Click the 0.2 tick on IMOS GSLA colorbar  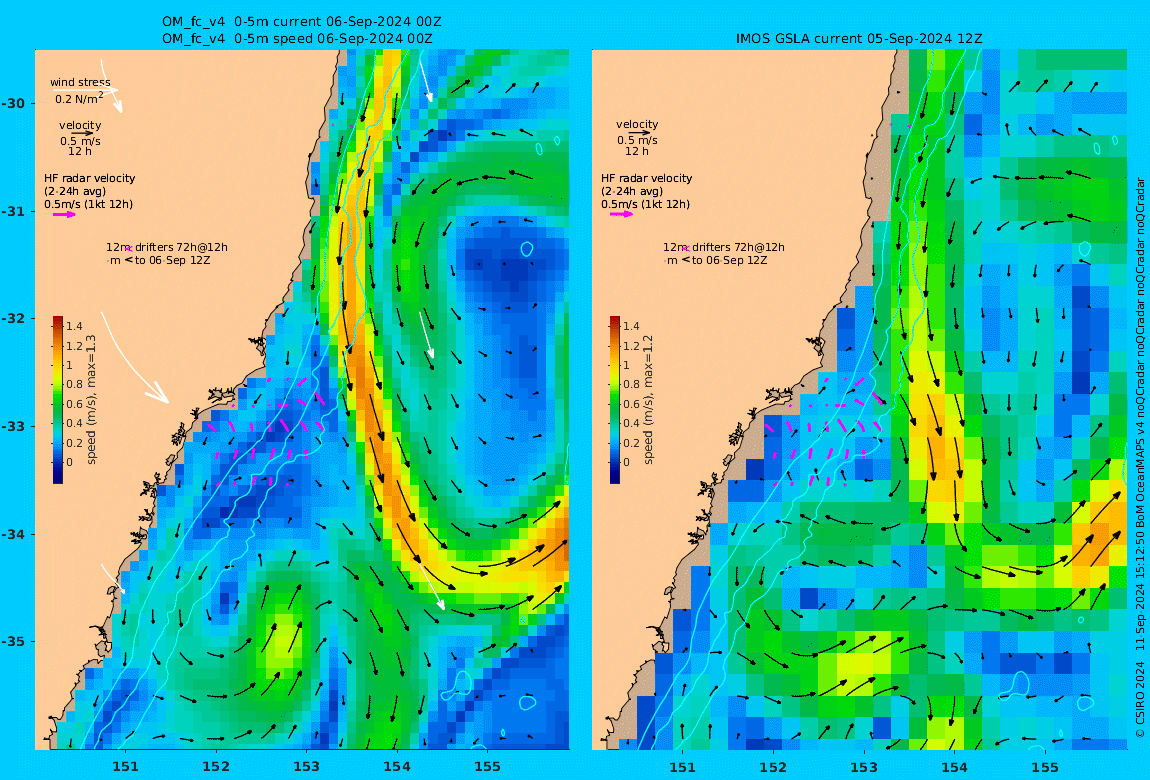point(631,443)
